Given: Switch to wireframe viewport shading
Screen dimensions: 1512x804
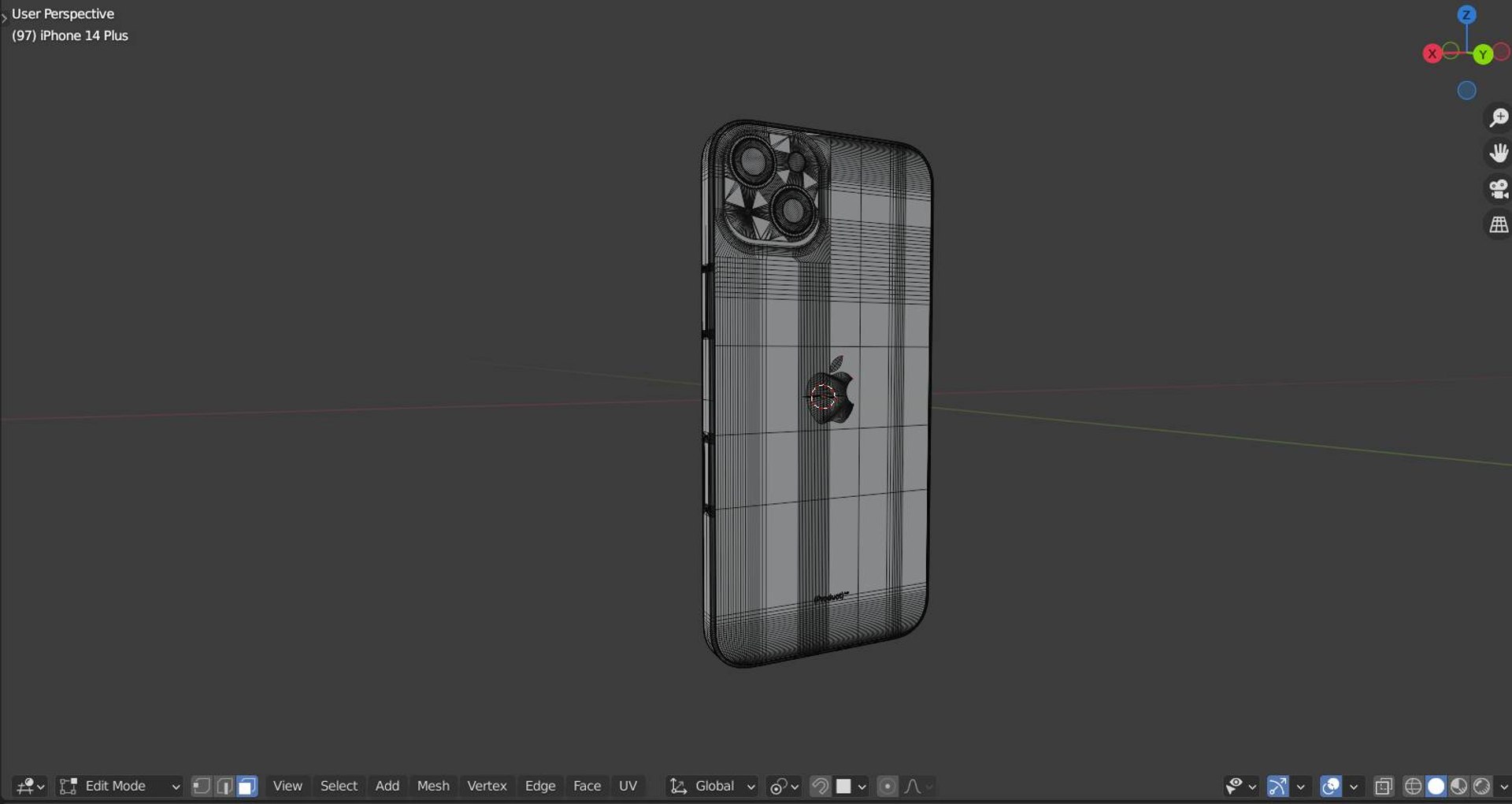Looking at the screenshot, I should 1414,786.
